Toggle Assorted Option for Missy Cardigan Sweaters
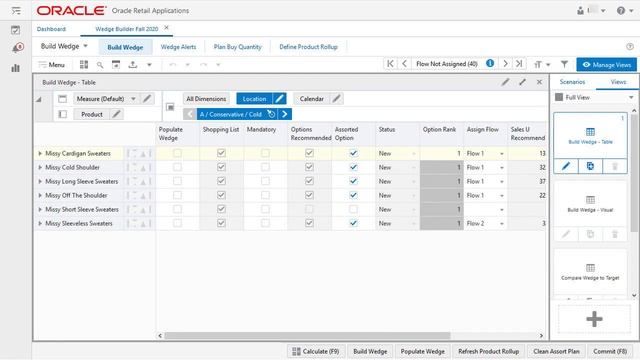This screenshot has width=640, height=360. [x=353, y=153]
